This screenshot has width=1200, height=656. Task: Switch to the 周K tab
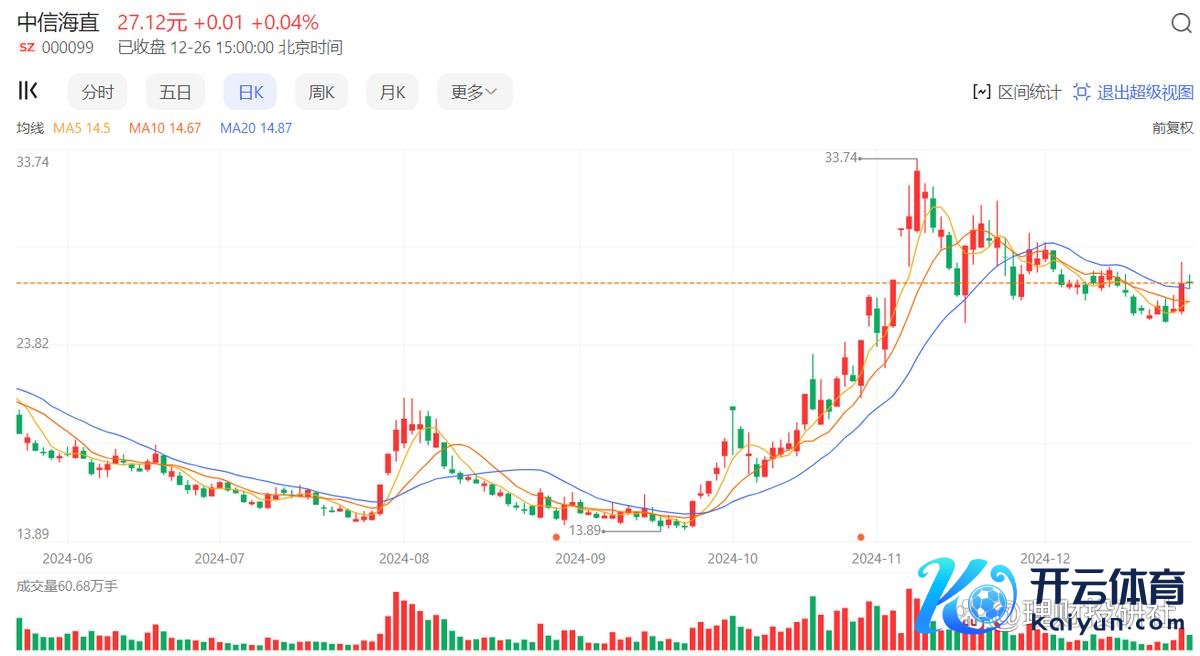321,92
